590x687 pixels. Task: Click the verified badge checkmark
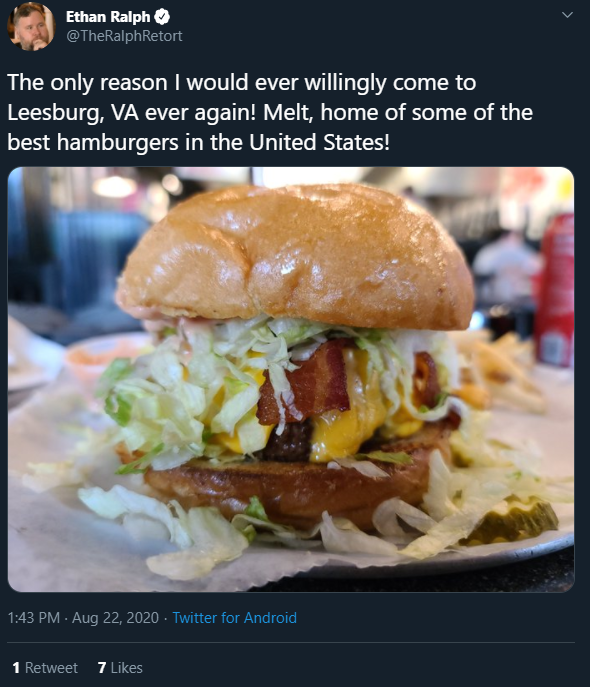tap(163, 17)
